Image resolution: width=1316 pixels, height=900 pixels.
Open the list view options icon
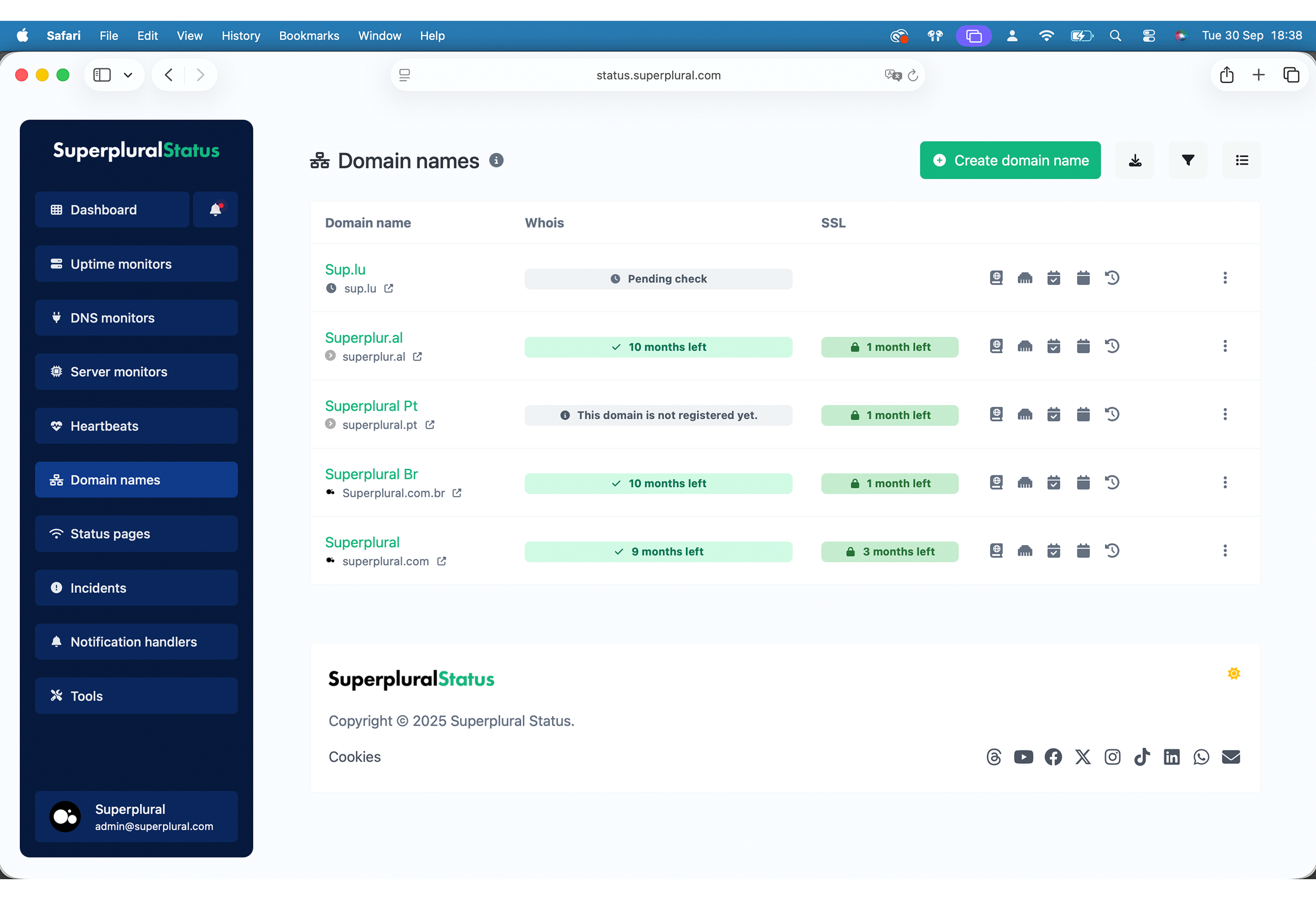[1242, 160]
